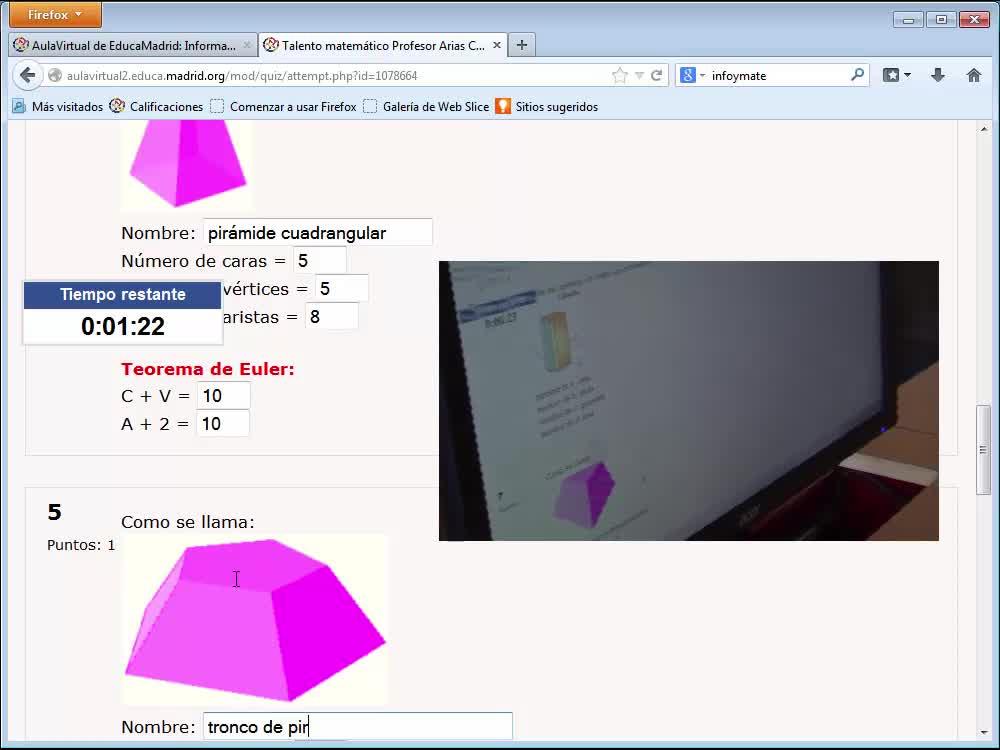
Task: Go to the home page icon
Action: 973,75
